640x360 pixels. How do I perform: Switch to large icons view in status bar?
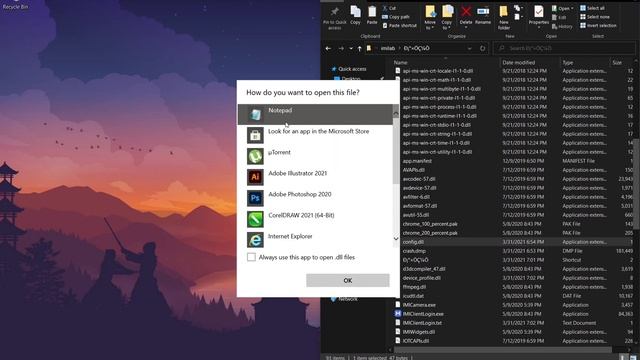pyautogui.click(x=633, y=358)
